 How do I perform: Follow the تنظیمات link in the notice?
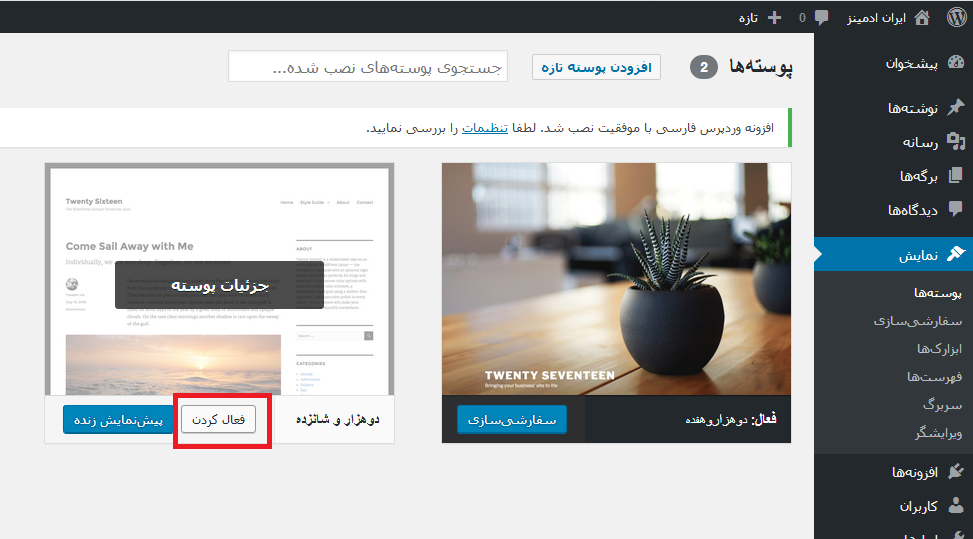click(x=485, y=128)
